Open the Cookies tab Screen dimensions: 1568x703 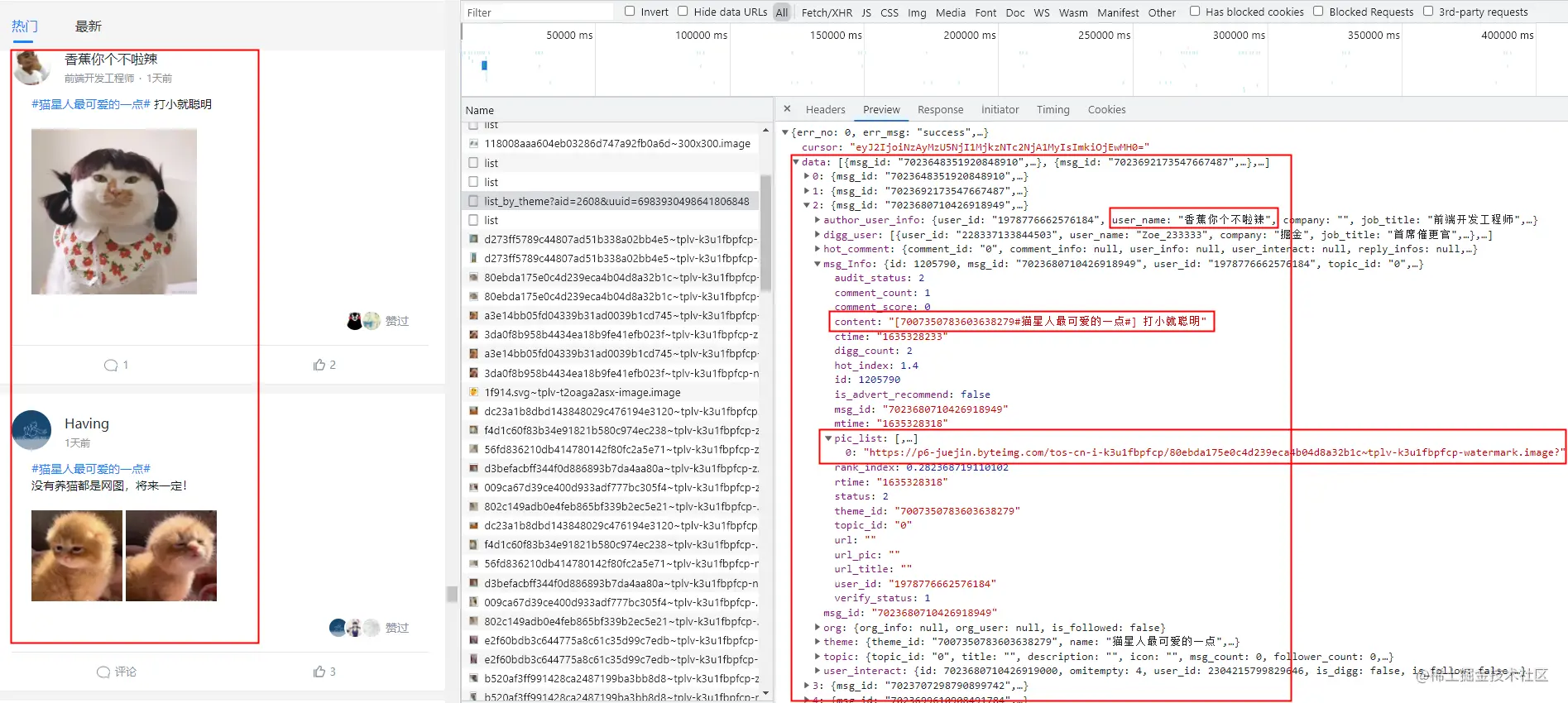click(1106, 110)
